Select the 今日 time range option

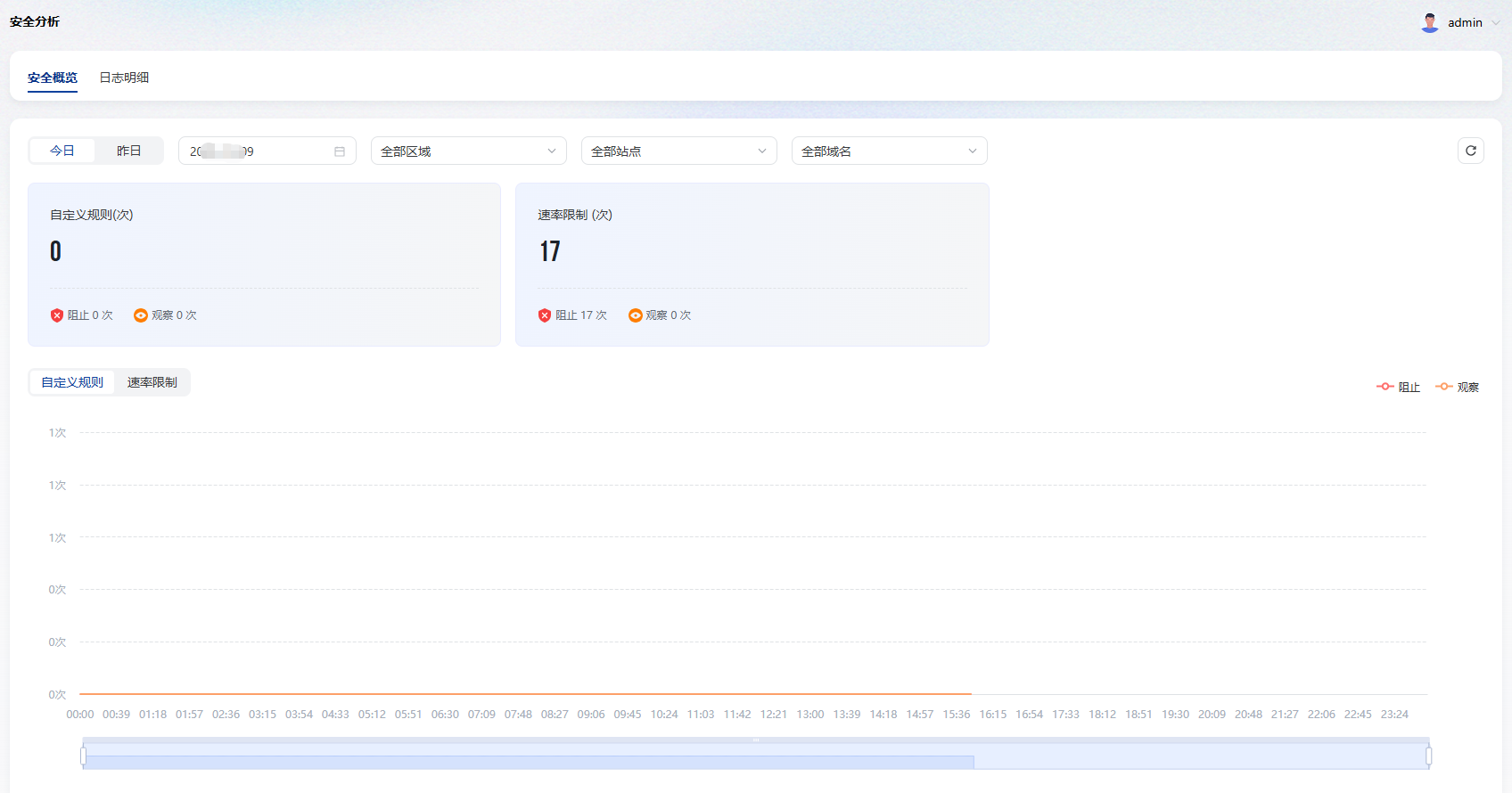[62, 151]
